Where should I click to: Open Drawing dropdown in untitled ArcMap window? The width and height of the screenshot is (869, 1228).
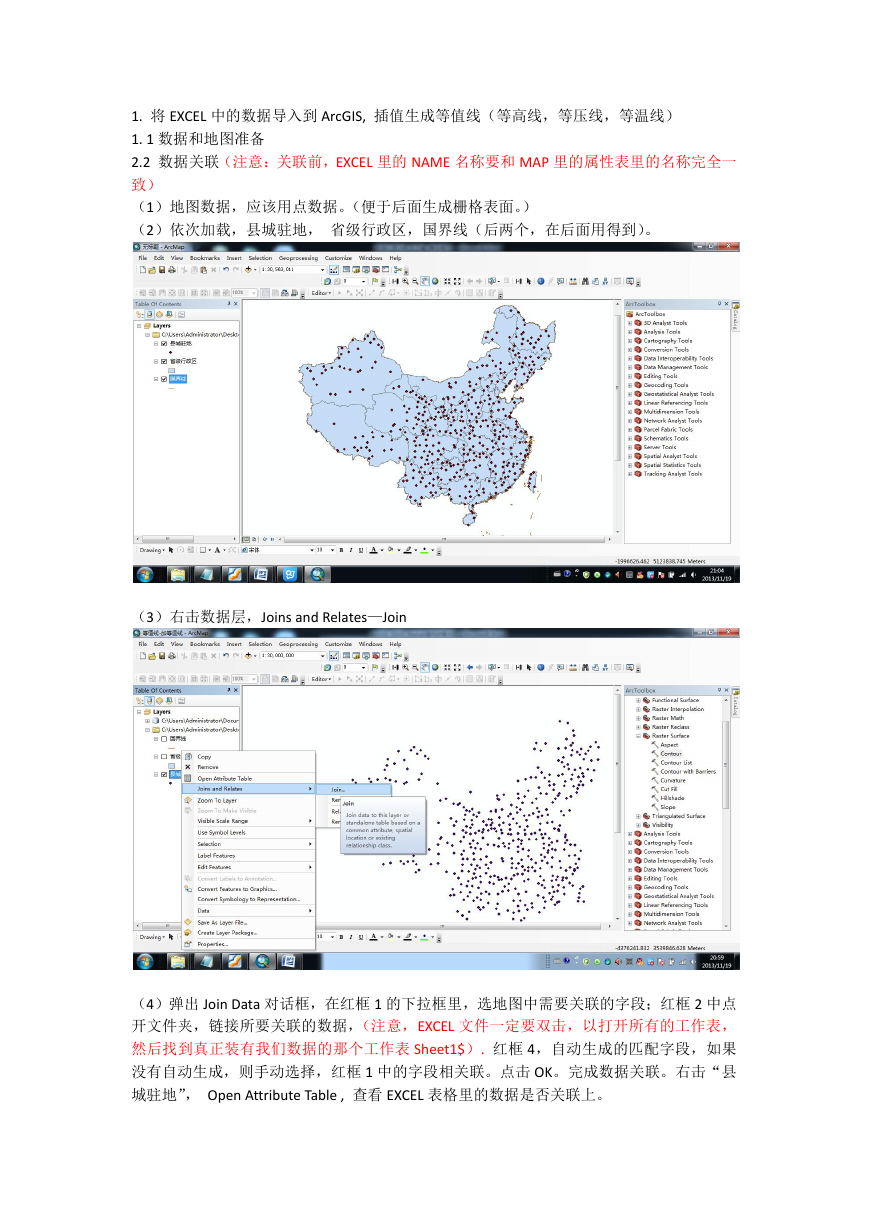[x=152, y=549]
